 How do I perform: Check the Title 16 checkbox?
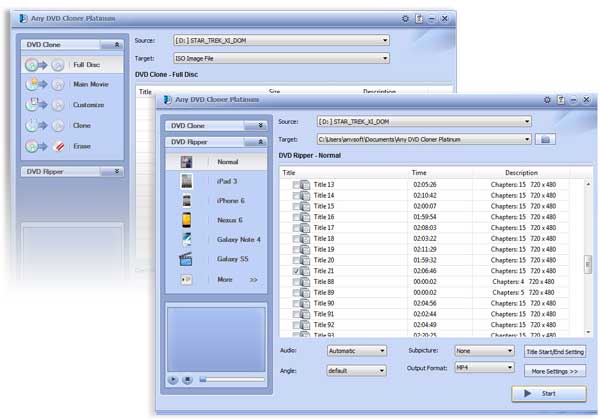(x=296, y=217)
